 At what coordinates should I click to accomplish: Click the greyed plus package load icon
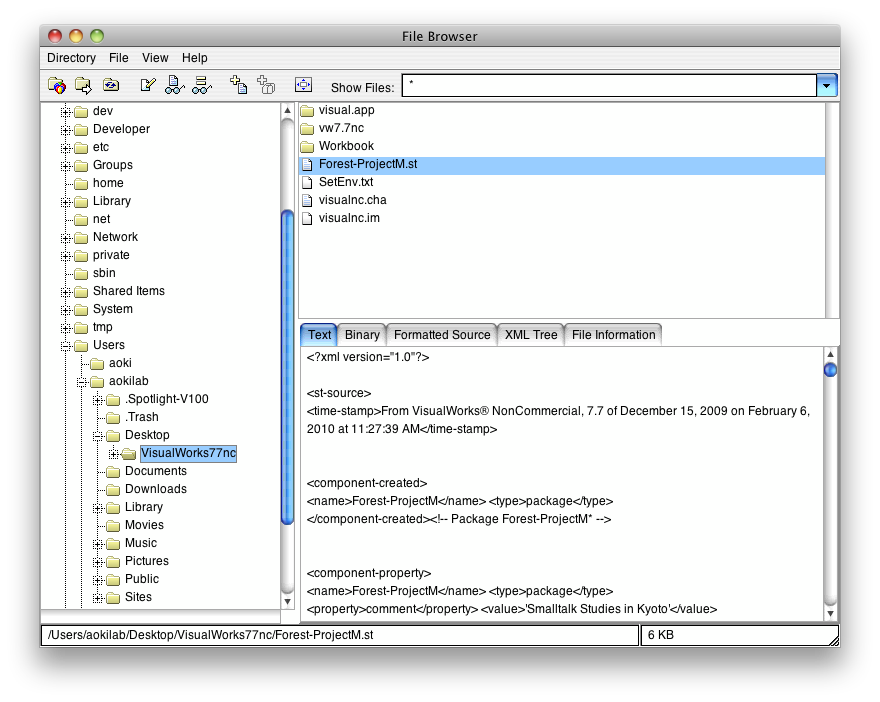(x=266, y=85)
